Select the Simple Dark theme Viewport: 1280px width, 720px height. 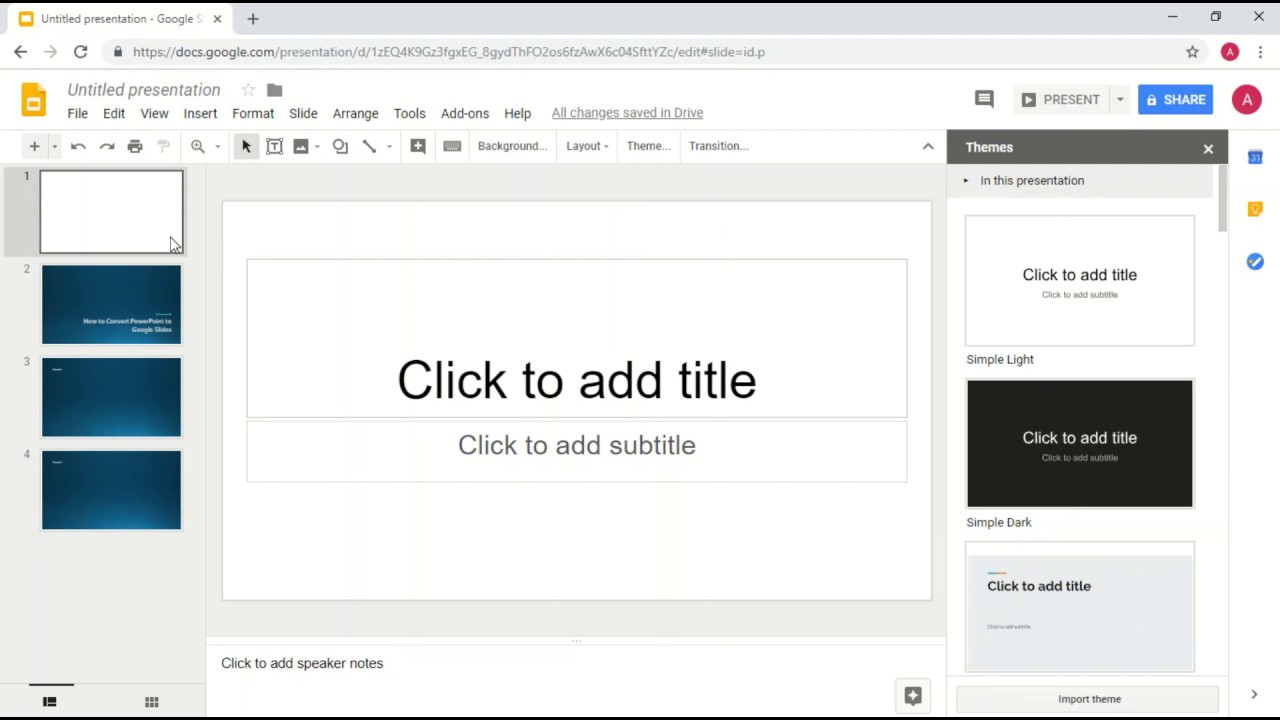[x=1080, y=443]
